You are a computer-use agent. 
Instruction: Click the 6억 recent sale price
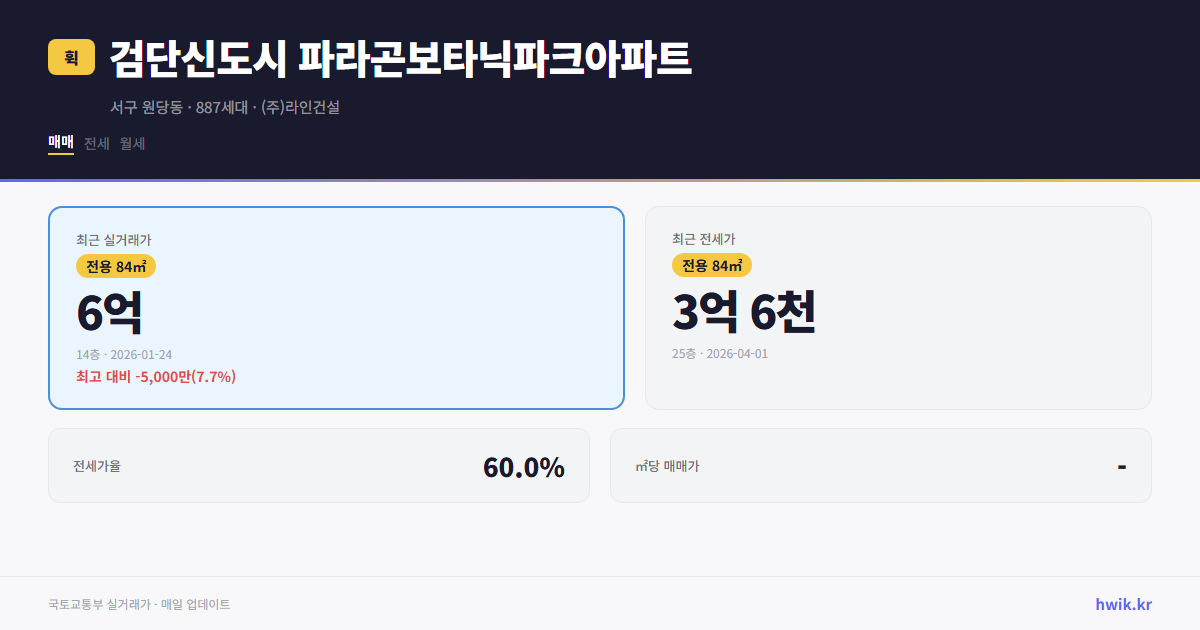(107, 311)
